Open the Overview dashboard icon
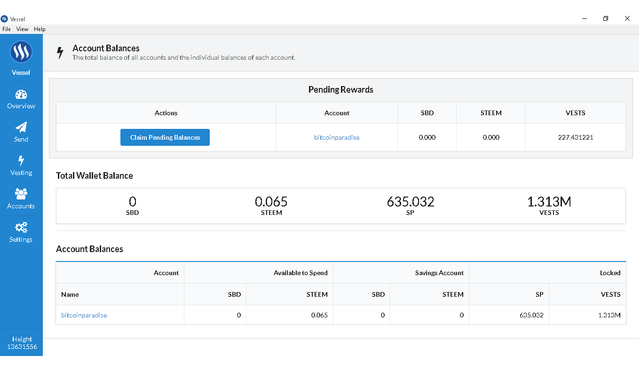 click(21, 95)
